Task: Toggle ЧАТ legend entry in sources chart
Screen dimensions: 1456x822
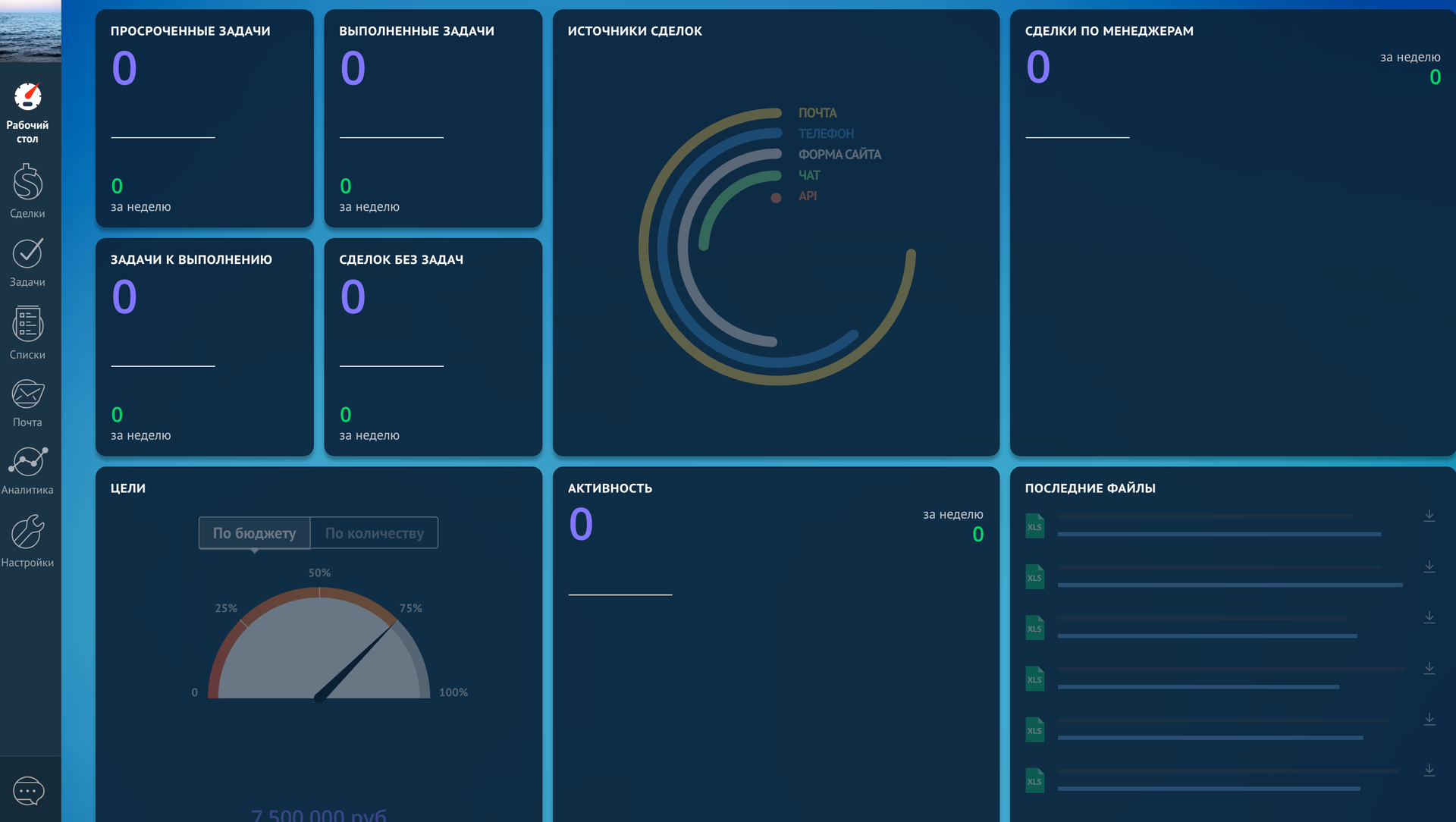Action: point(809,175)
